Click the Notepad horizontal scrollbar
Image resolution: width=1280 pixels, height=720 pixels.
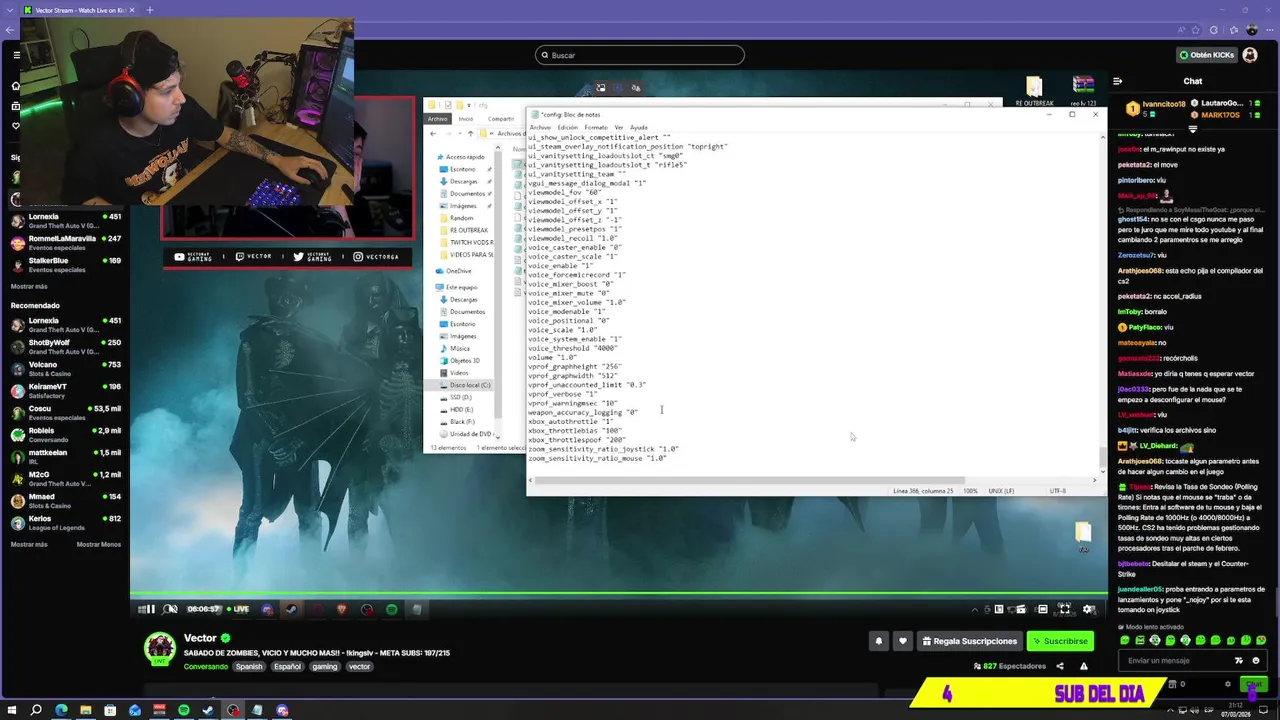click(750, 480)
